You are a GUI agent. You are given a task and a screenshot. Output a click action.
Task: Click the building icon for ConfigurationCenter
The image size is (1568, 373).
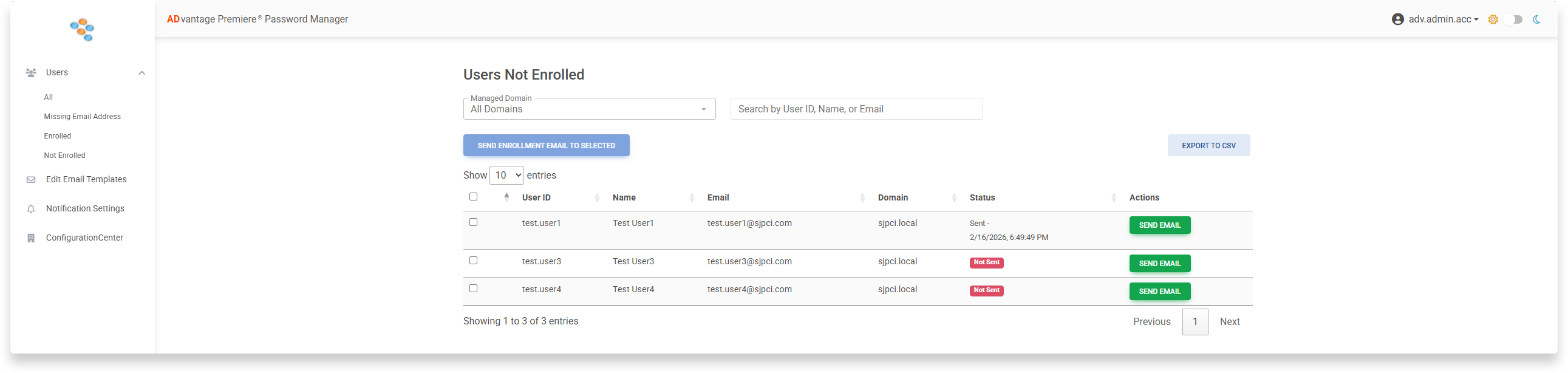point(31,239)
